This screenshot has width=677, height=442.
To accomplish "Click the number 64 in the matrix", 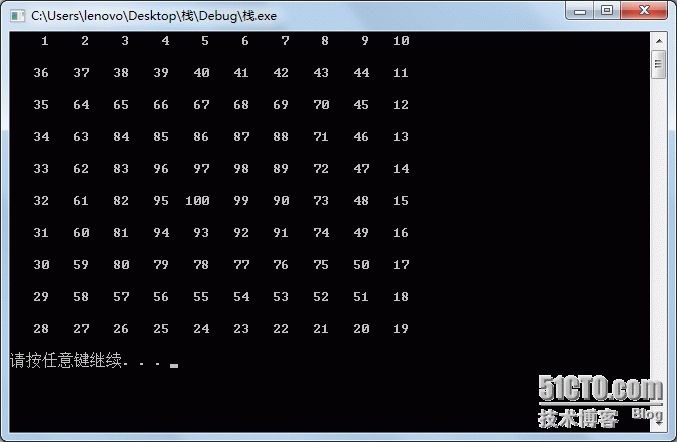I will (81, 105).
